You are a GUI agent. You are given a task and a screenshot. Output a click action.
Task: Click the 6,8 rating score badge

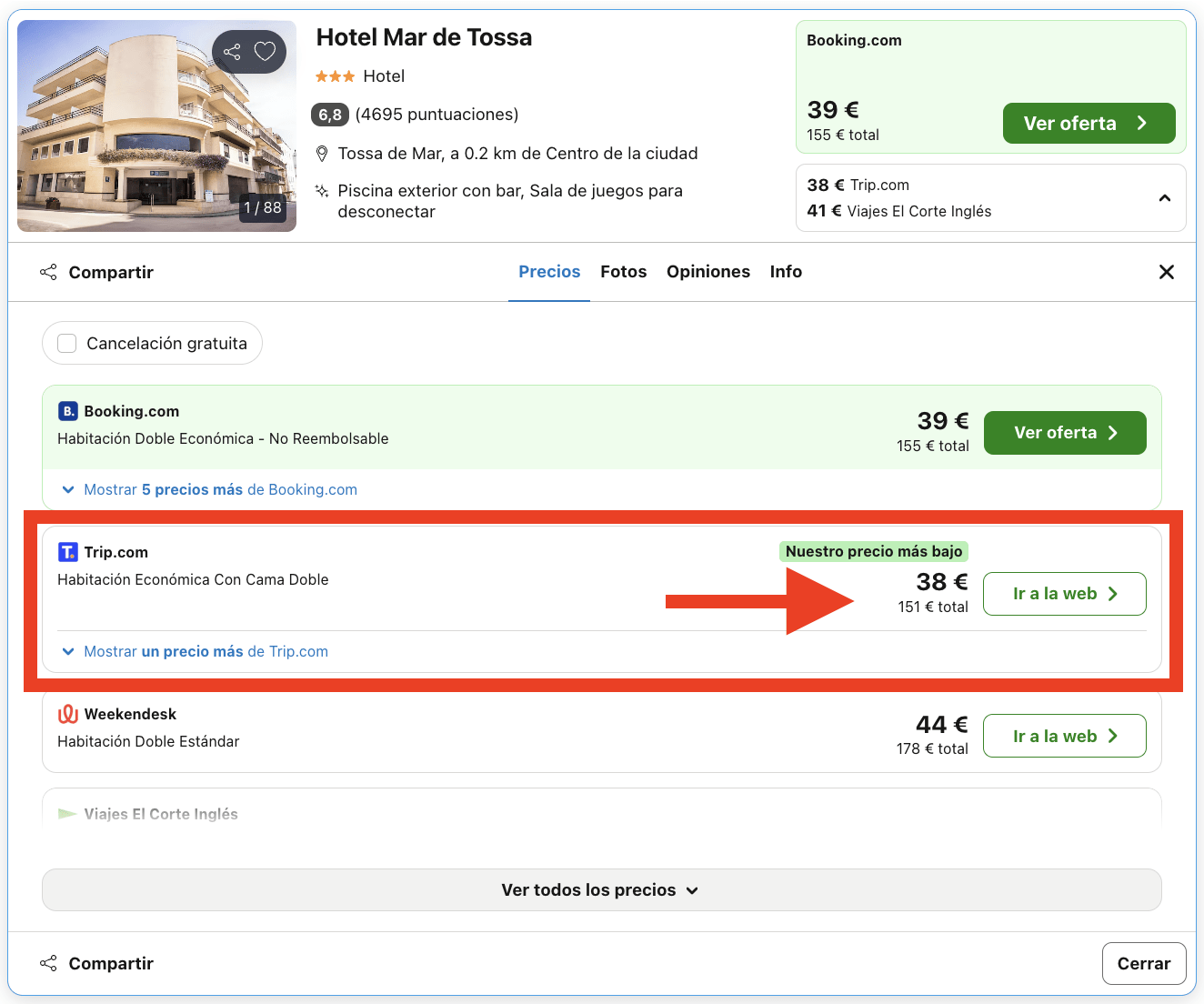coord(330,115)
